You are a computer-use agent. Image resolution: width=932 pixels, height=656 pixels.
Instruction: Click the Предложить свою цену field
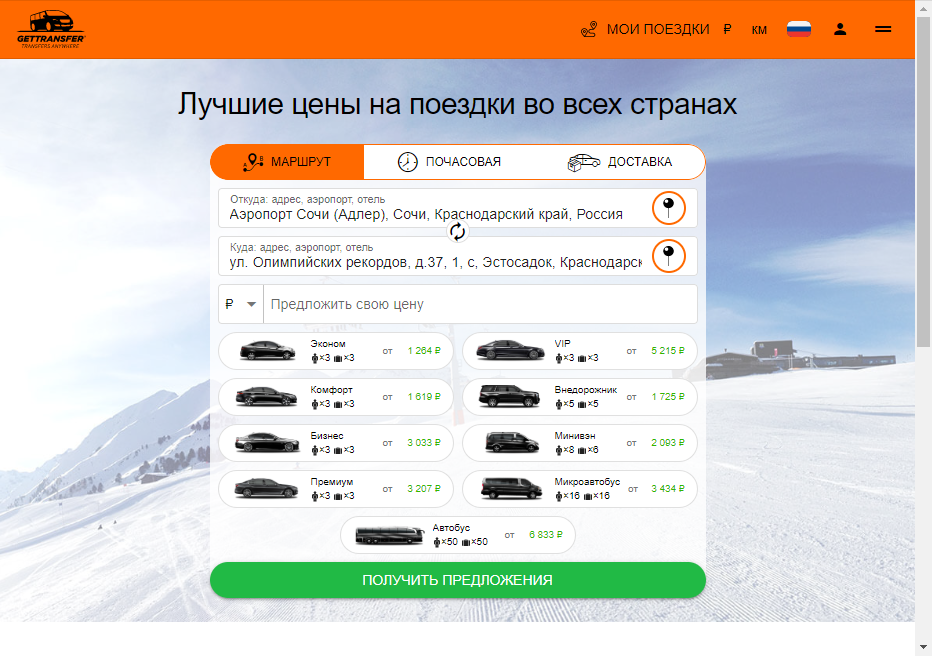point(480,304)
